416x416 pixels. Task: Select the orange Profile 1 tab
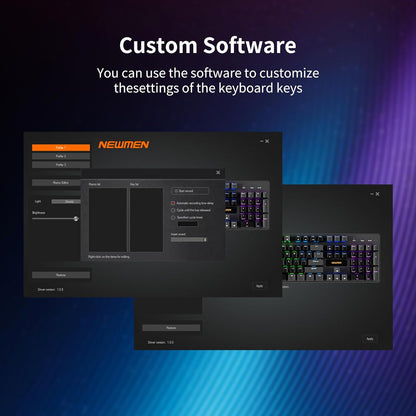click(x=61, y=147)
